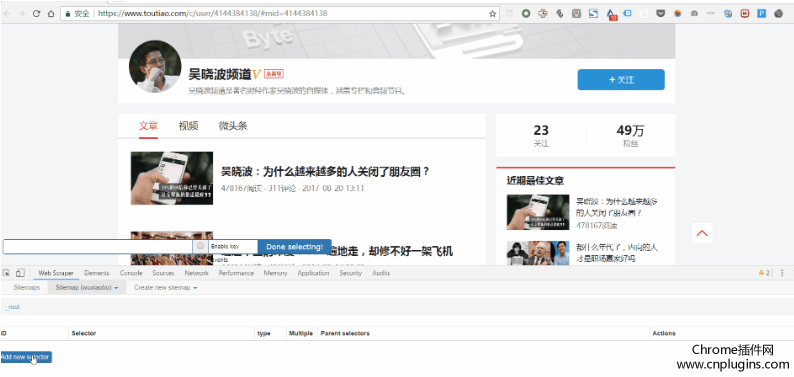Reload the page with the refresh icon
The image size is (794, 377).
pyautogui.click(x=36, y=14)
